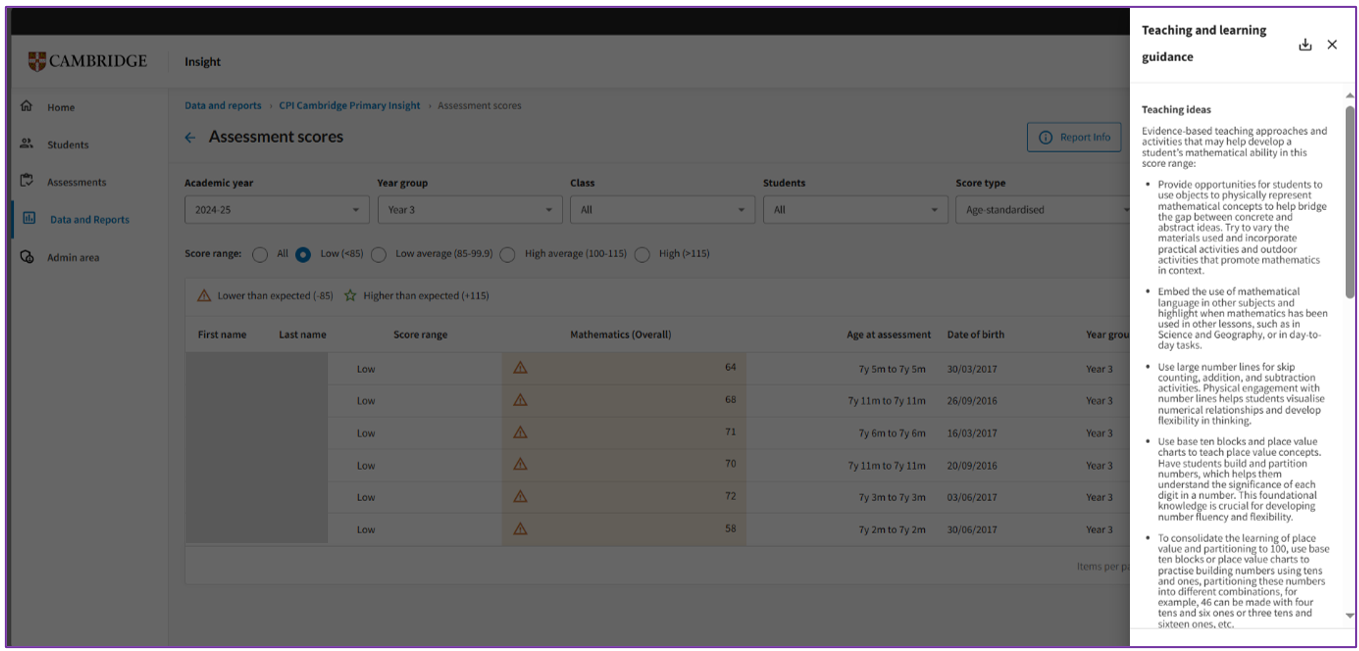Click the Assessments clipboard icon

click(28, 181)
